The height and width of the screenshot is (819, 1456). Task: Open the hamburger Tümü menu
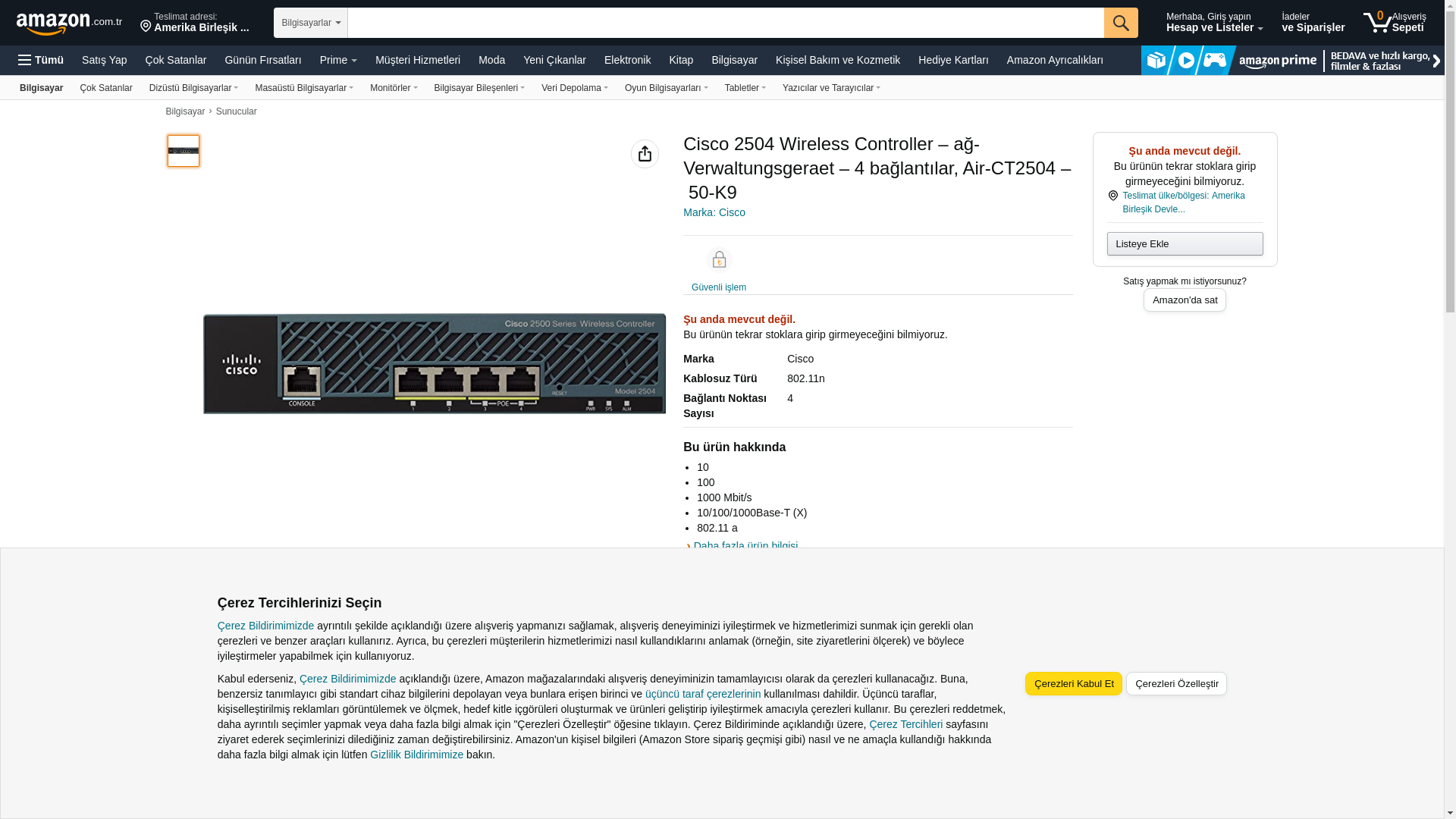pyautogui.click(x=41, y=60)
